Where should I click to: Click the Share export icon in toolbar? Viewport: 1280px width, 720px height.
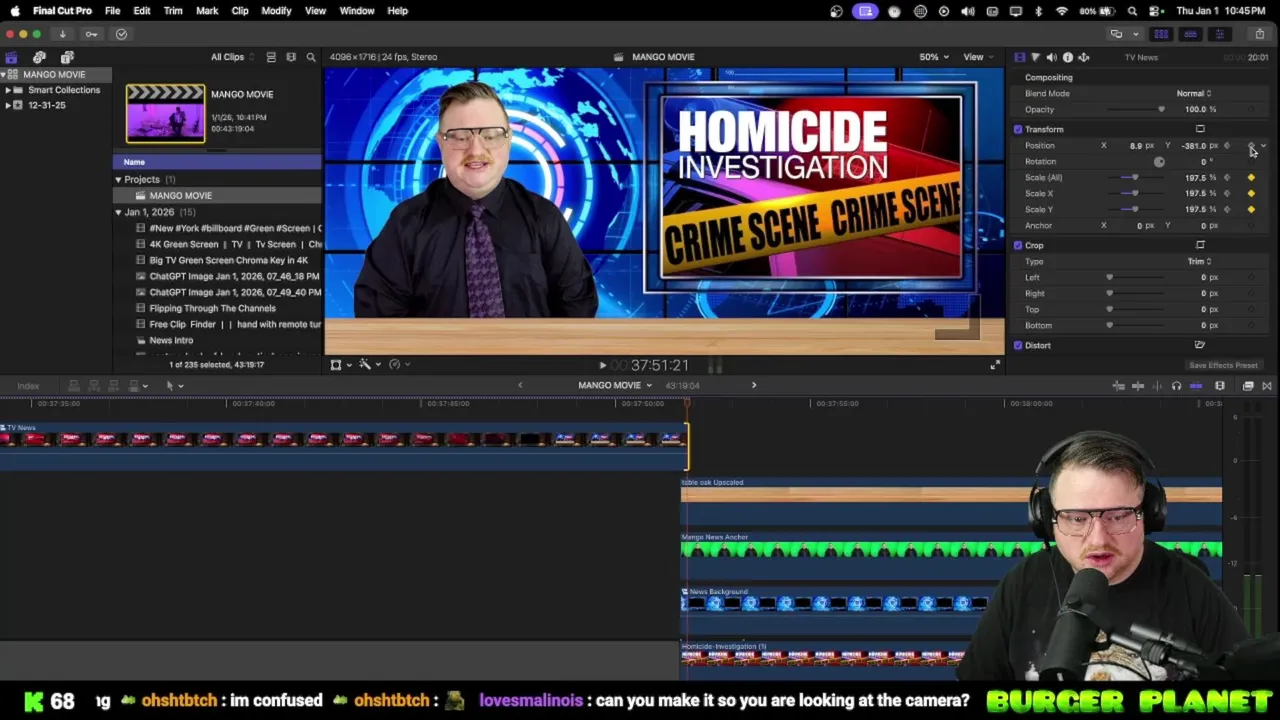coord(1259,34)
